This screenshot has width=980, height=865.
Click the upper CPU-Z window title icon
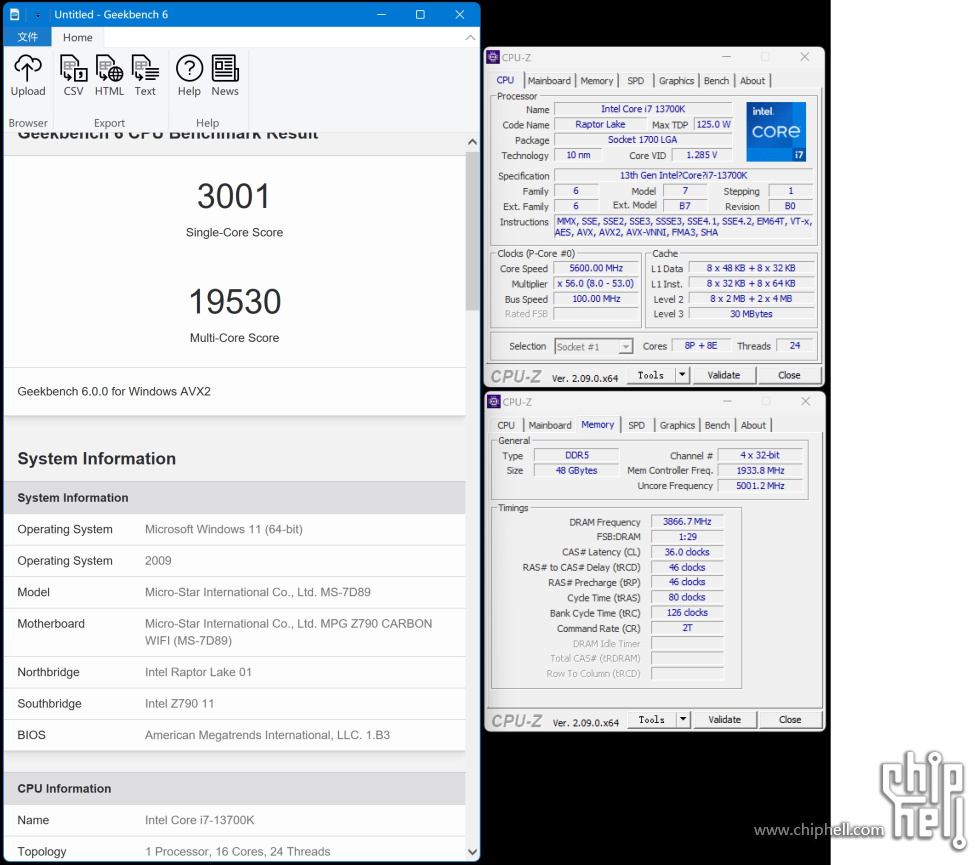click(493, 57)
